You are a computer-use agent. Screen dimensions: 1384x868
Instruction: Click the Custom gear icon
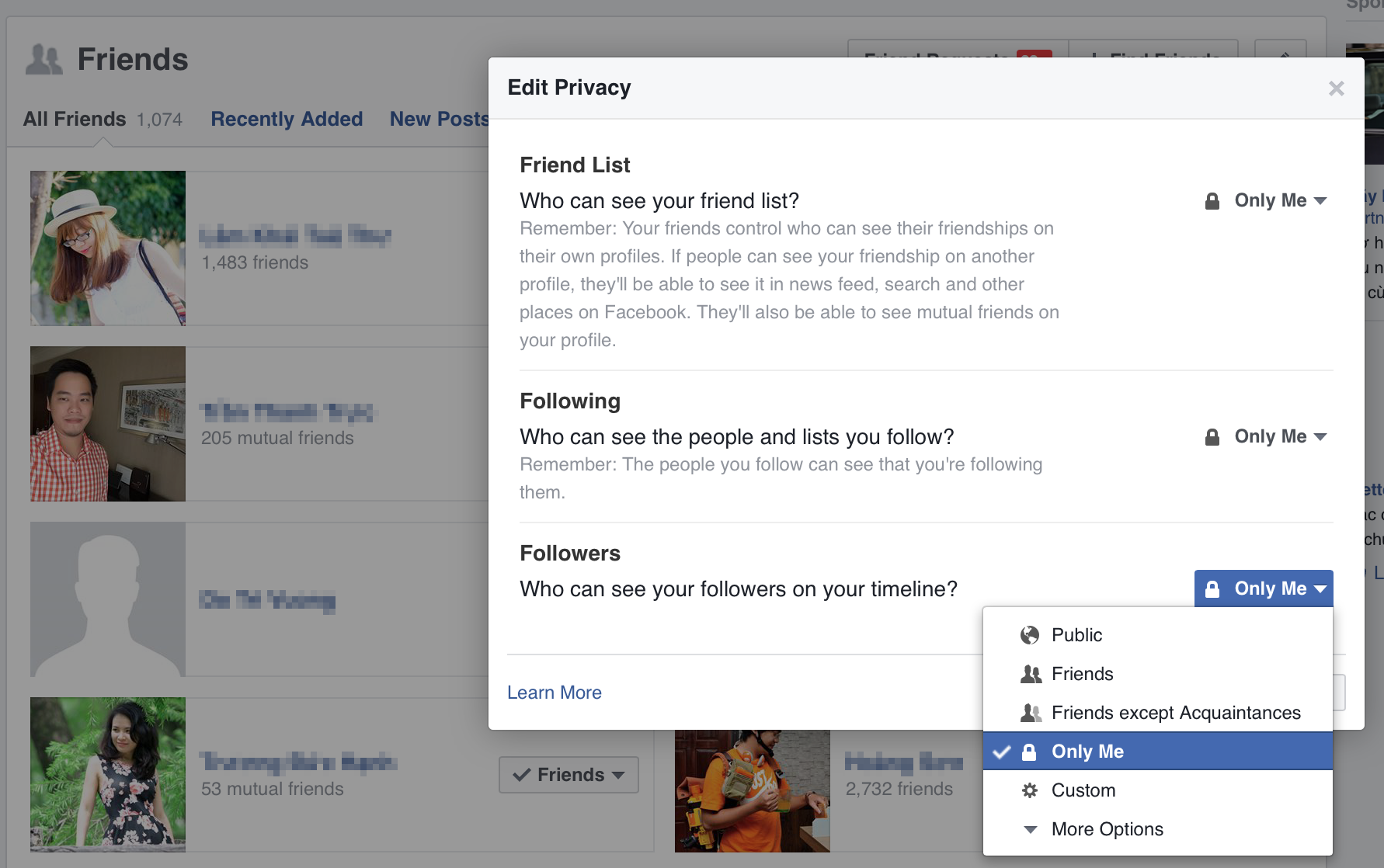(x=1030, y=790)
